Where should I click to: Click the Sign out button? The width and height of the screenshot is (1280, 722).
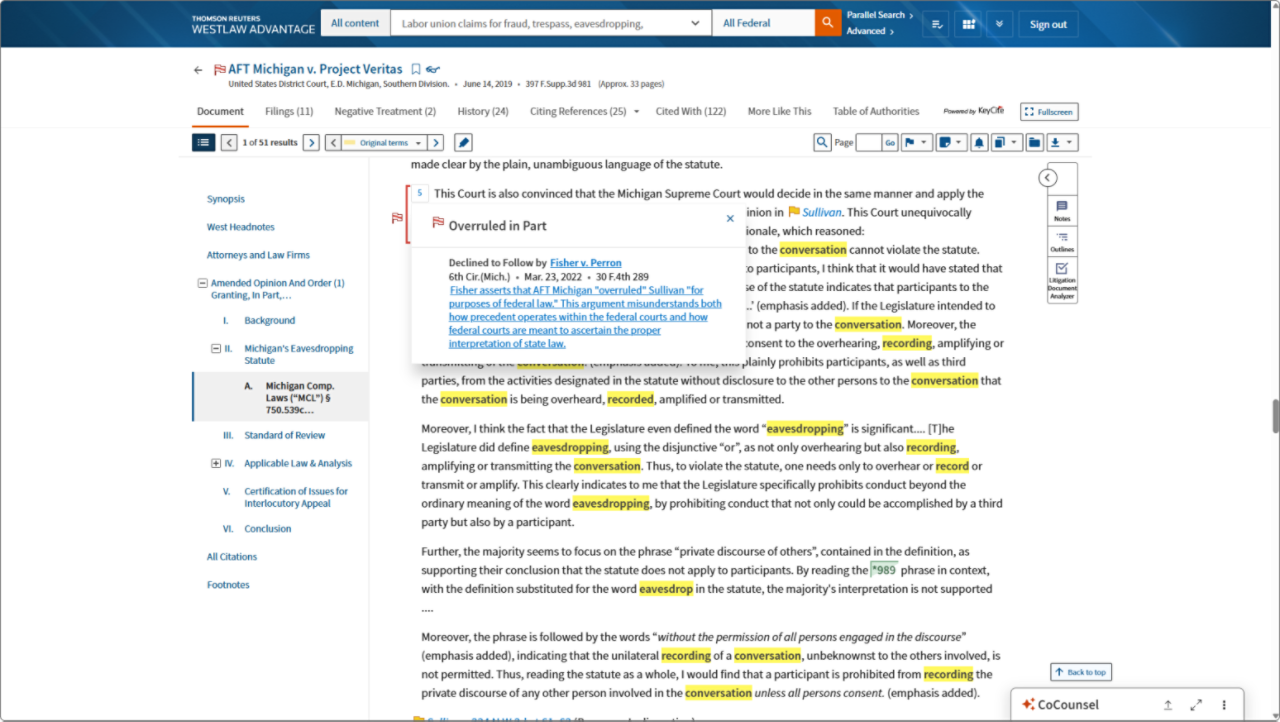1048,24
